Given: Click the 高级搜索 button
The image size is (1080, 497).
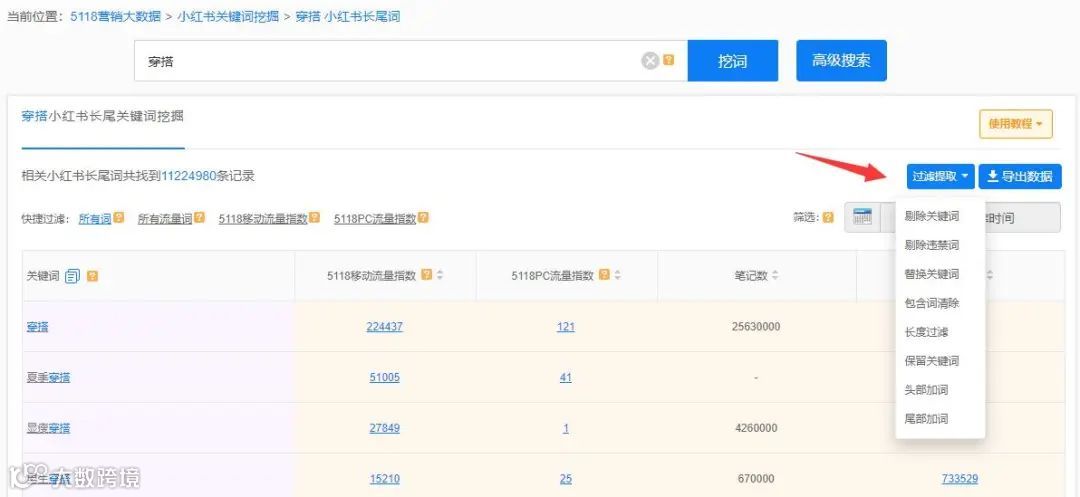Looking at the screenshot, I should pyautogui.click(x=841, y=61).
